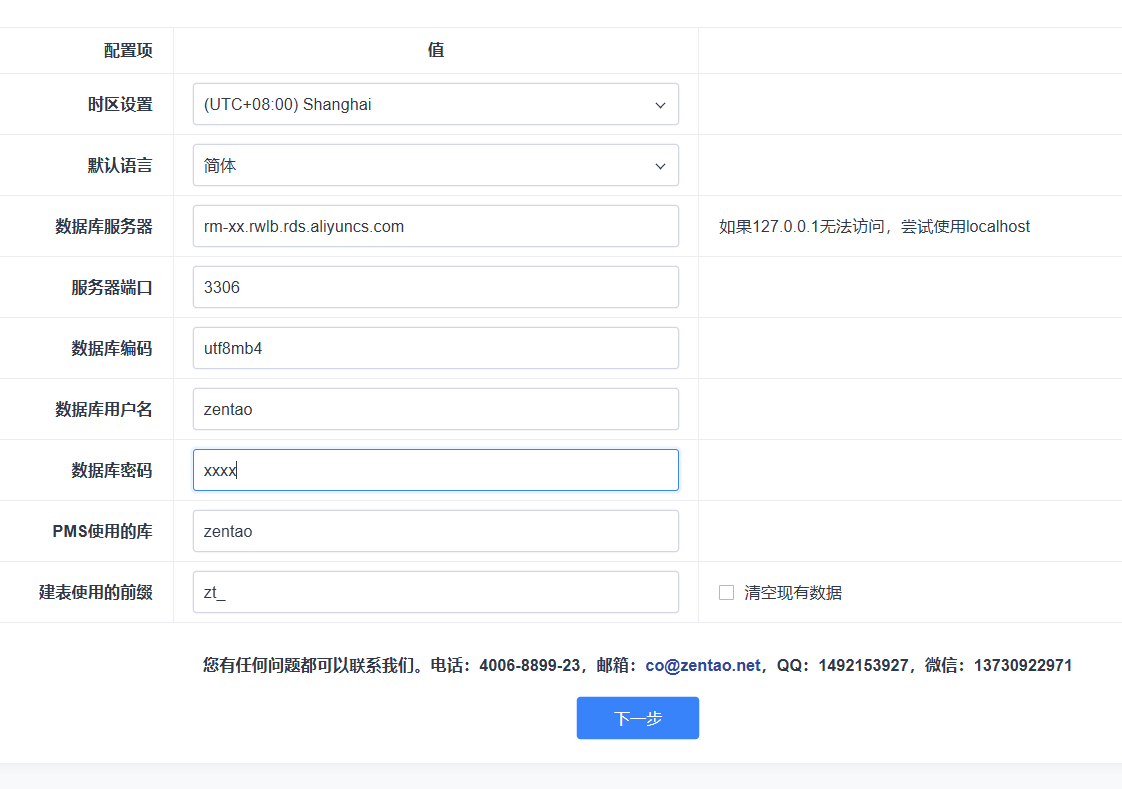The height and width of the screenshot is (789, 1122).
Task: Click the 值 column header
Action: (436, 49)
